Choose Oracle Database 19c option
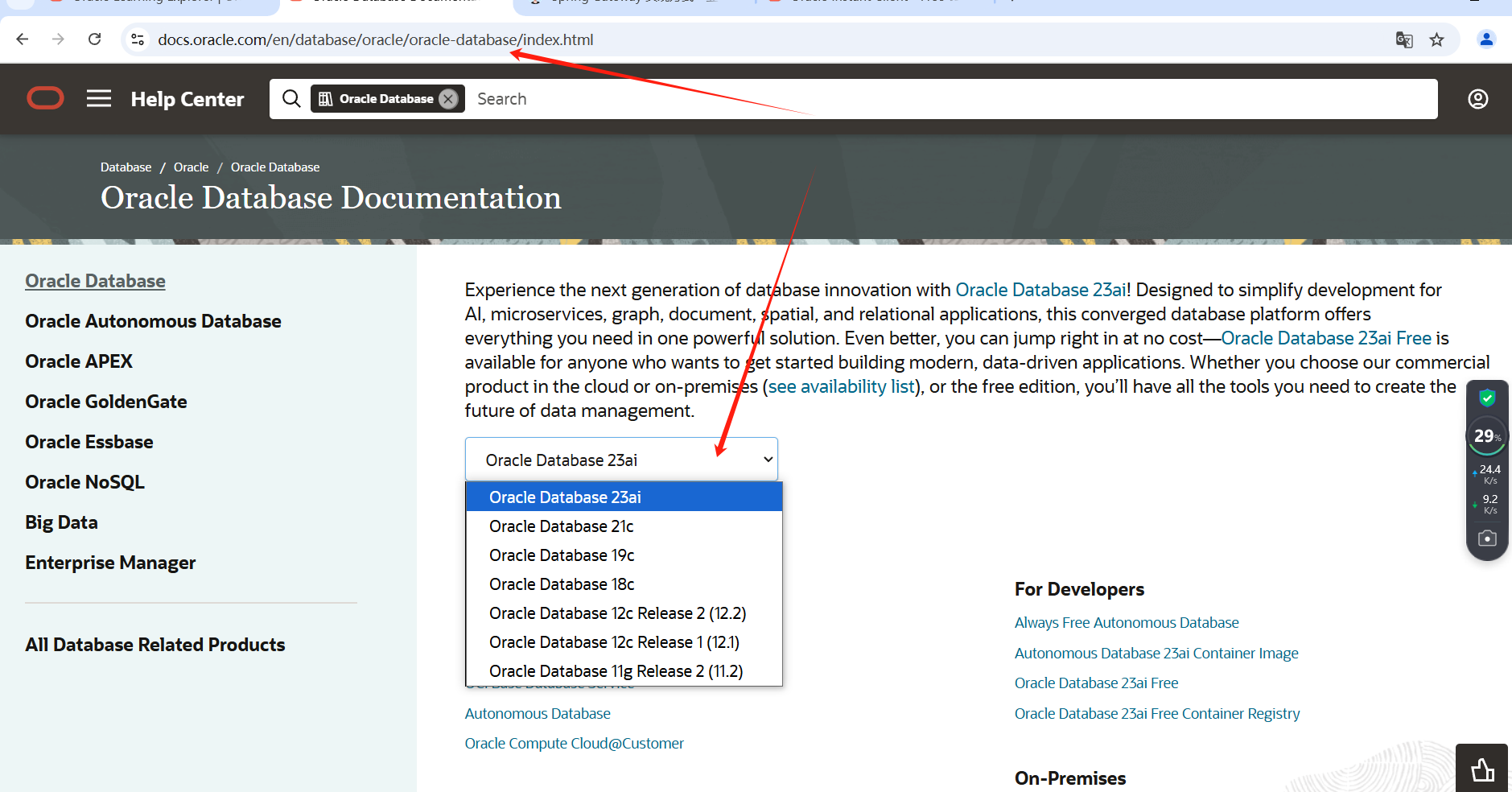1512x792 pixels. tap(624, 555)
